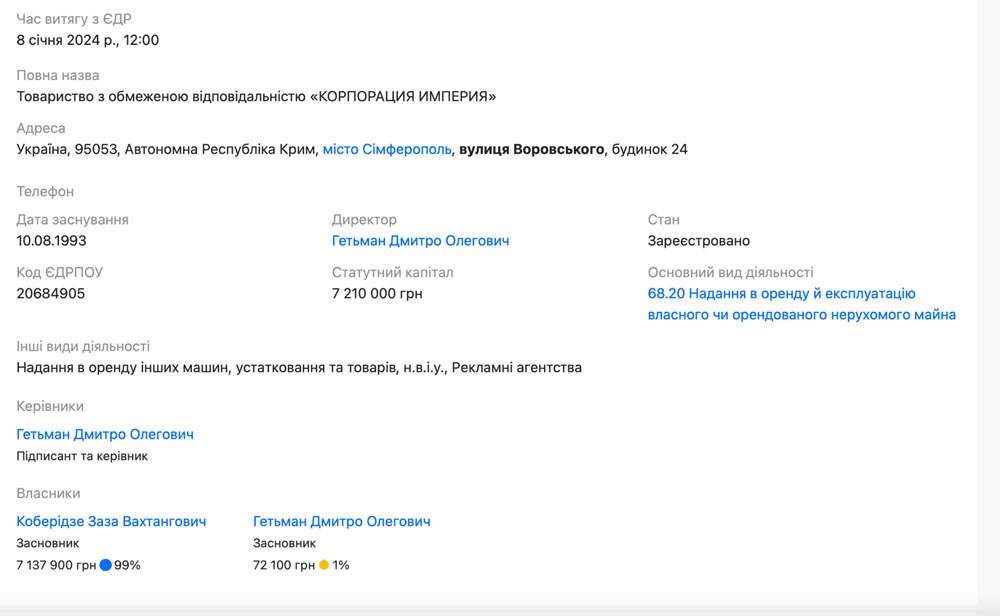Viewport: 1000px width, 616px height.
Task: Click statutory capital value 7 210 000 грн
Action: coord(377,294)
